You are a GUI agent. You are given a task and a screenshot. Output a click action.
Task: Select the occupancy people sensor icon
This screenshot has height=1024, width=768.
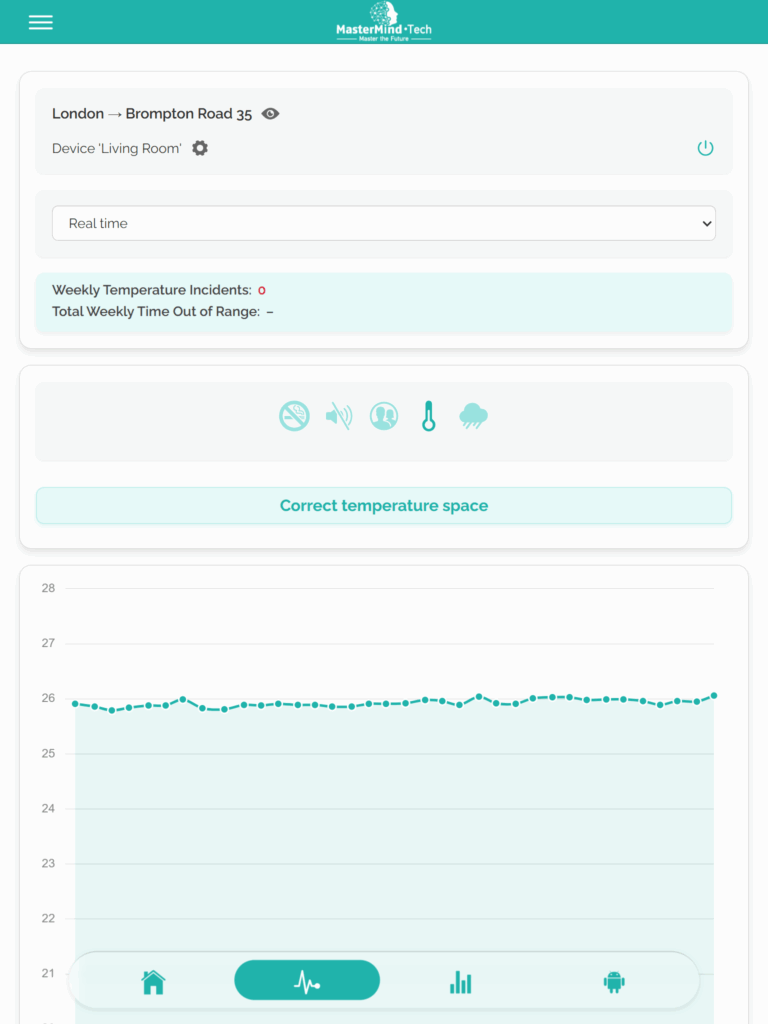coord(384,416)
